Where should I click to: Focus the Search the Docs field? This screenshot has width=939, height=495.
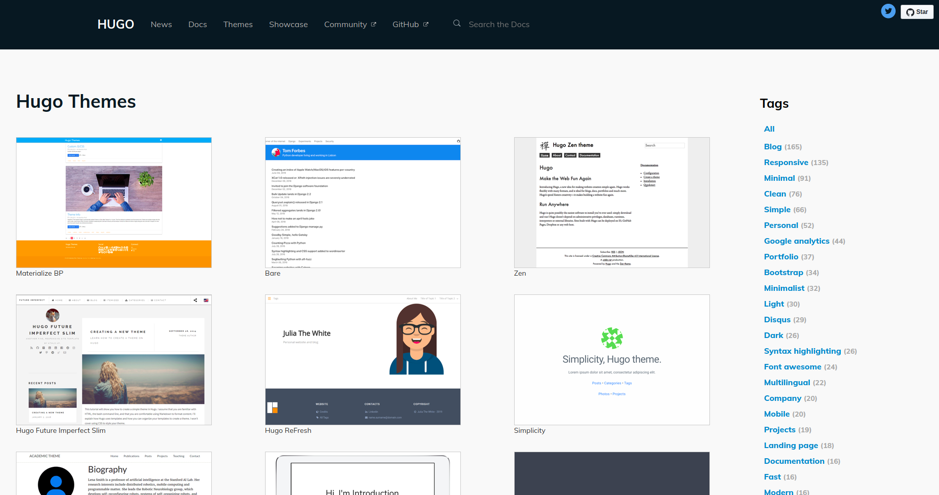[x=499, y=25]
